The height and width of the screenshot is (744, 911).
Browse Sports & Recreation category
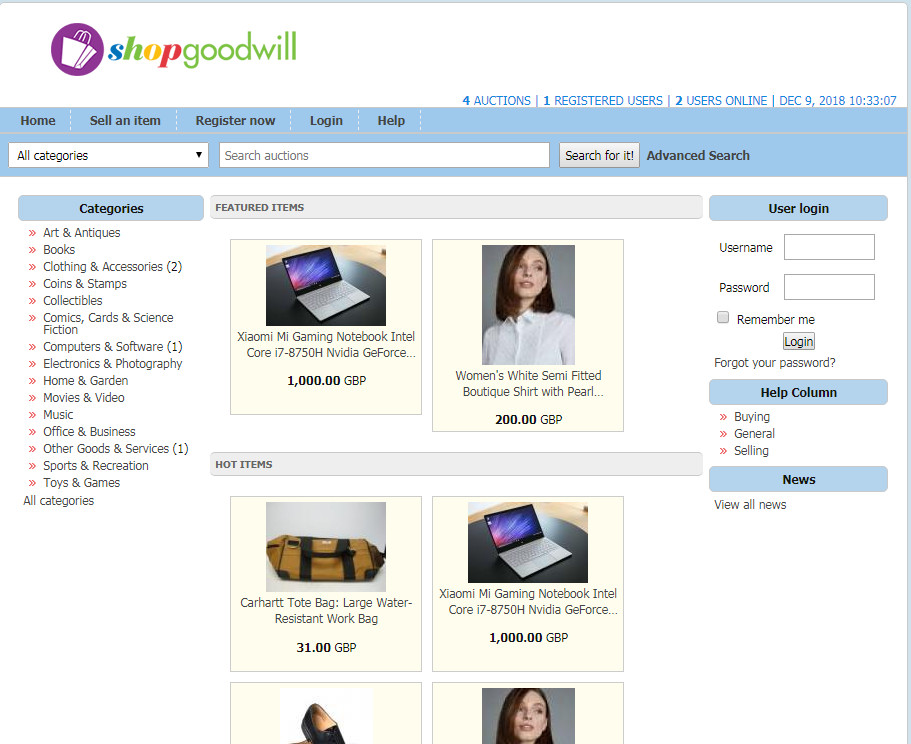96,465
